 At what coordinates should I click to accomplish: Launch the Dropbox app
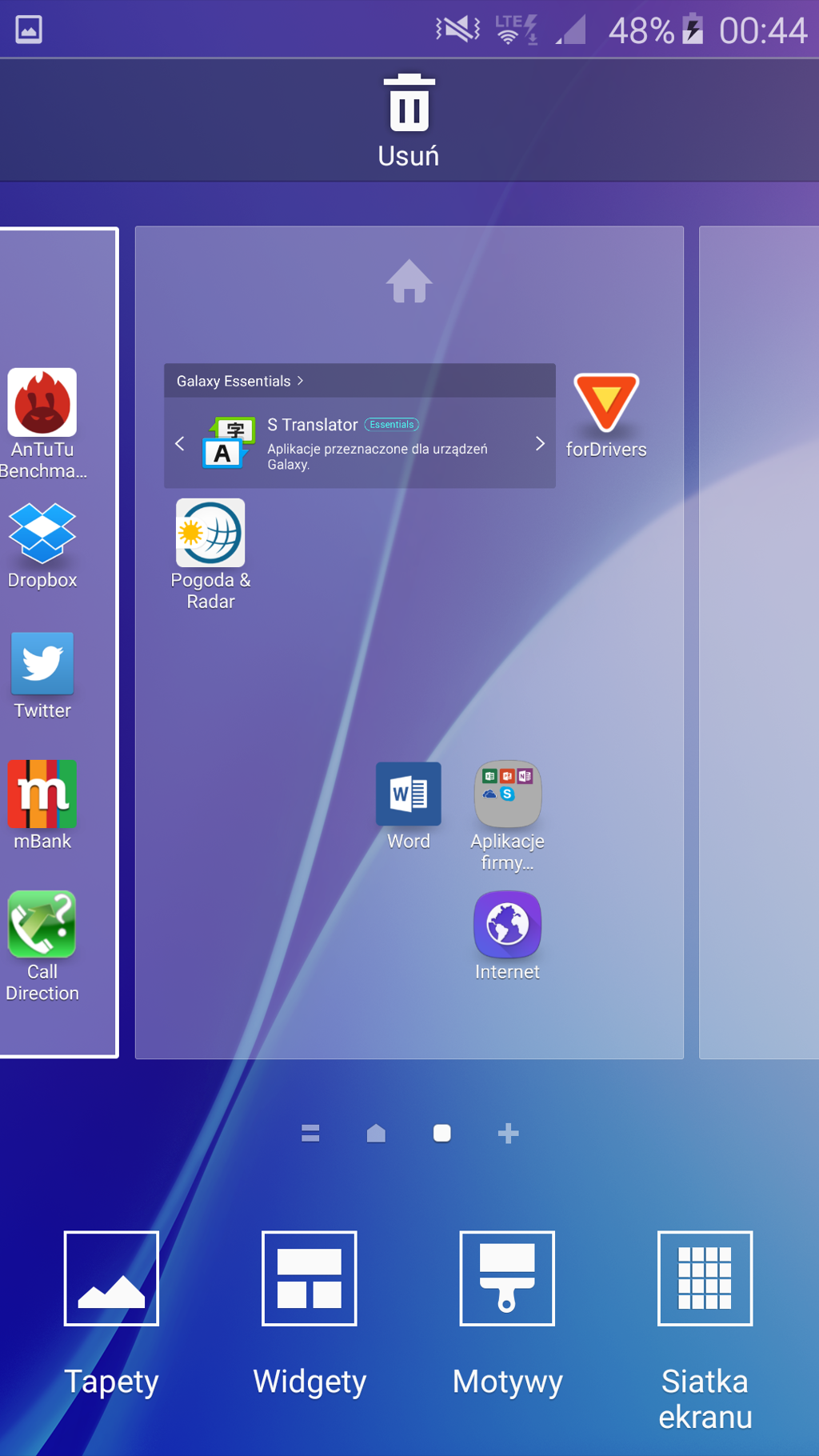click(x=42, y=533)
